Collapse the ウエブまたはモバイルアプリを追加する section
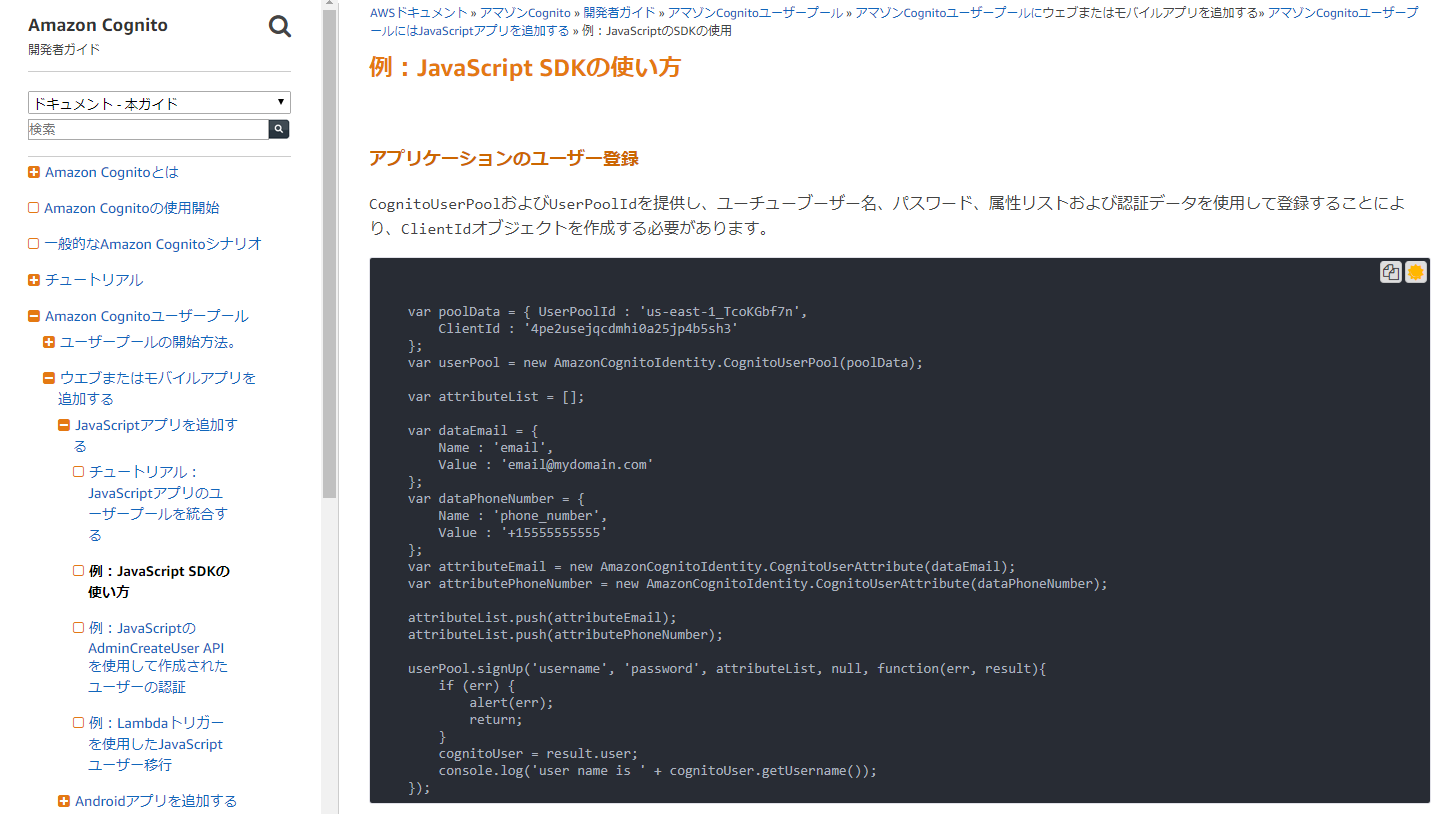The height and width of the screenshot is (814, 1447). pyautogui.click(x=48, y=377)
